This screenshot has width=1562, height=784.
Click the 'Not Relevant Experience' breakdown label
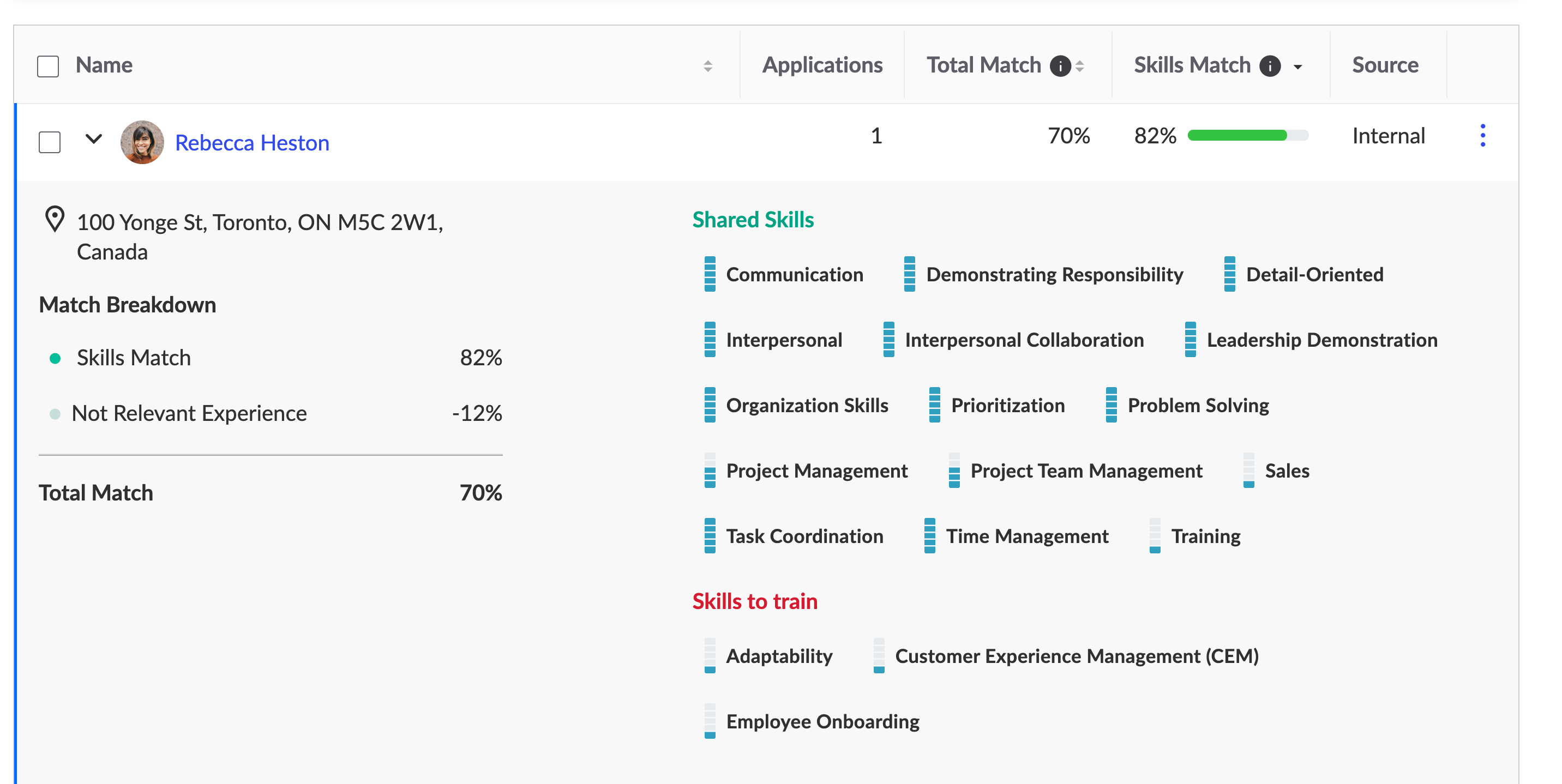[x=189, y=413]
